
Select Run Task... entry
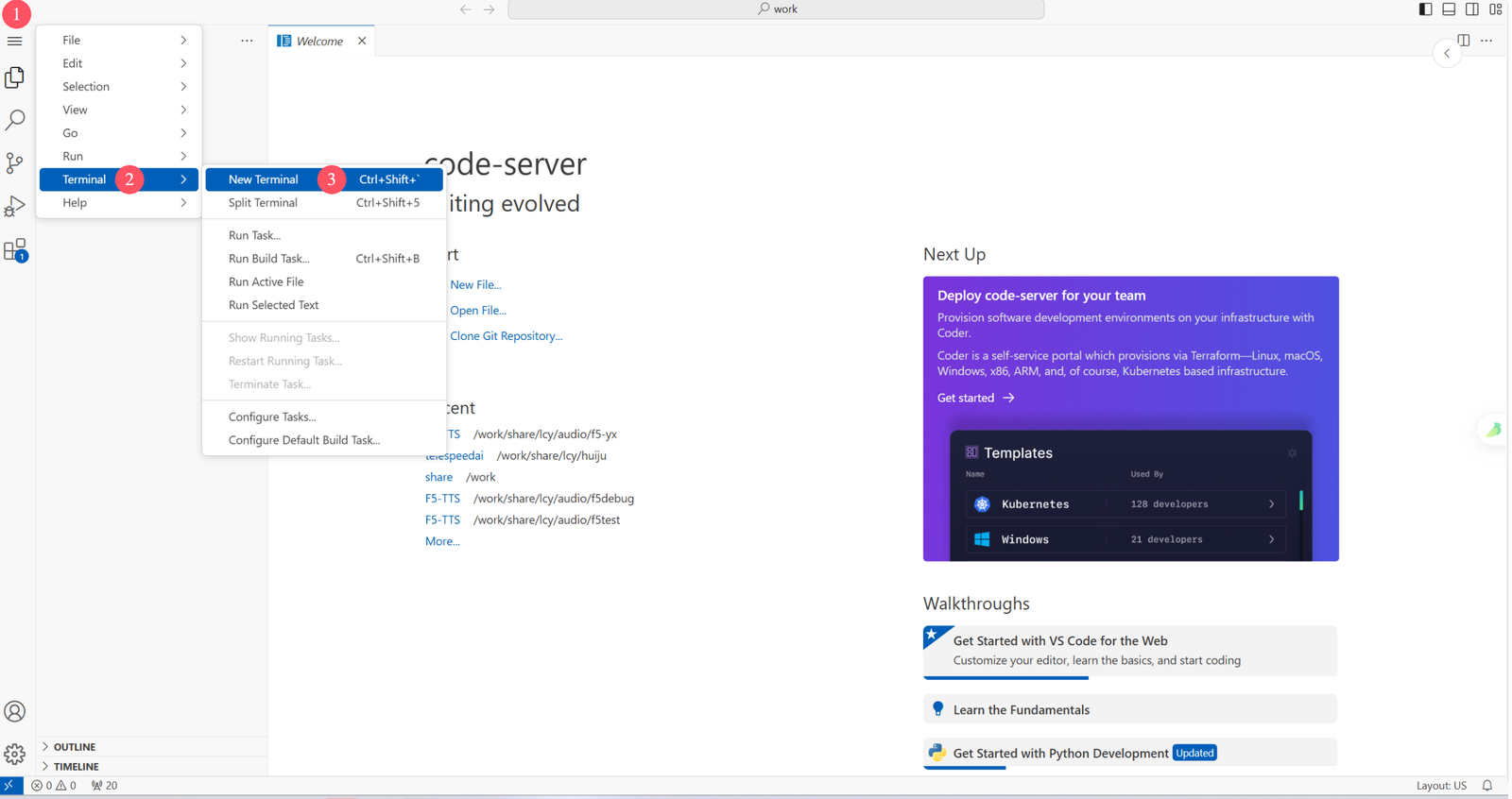324,235
